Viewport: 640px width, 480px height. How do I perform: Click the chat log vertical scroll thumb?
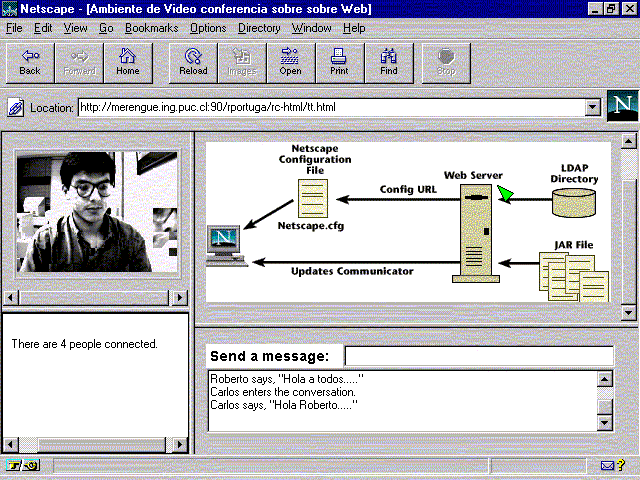tap(604, 406)
